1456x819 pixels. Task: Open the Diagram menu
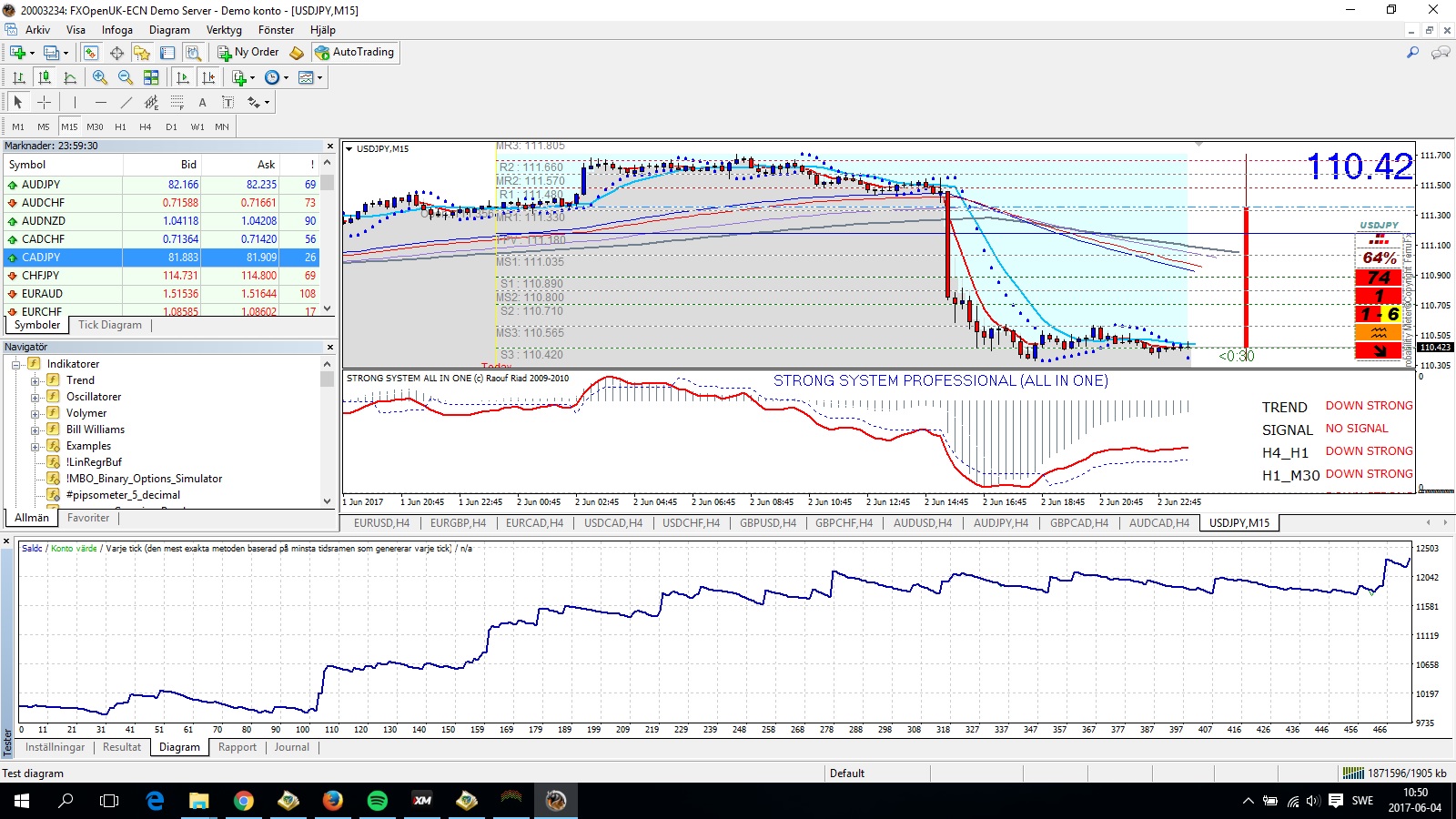pyautogui.click(x=169, y=30)
